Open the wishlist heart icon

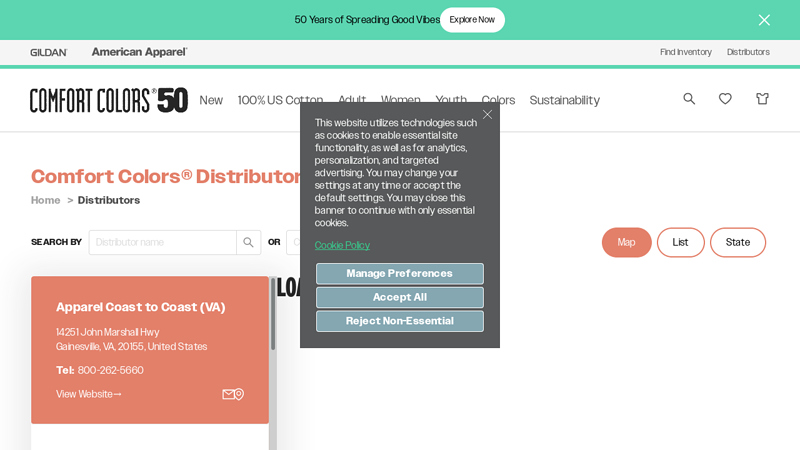[x=725, y=99]
